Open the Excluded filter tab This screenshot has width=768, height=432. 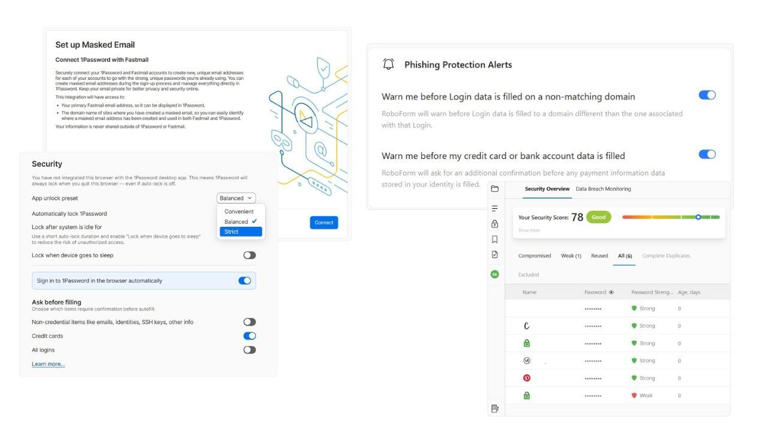tap(528, 275)
